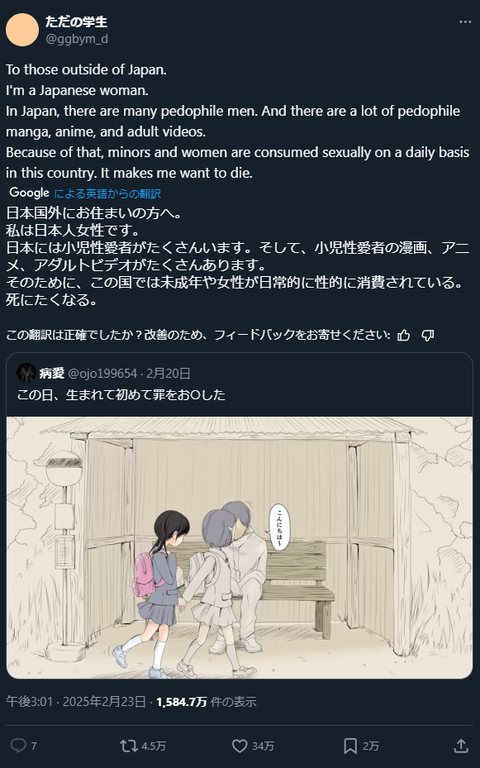Open the @ojo199654 quoted handle
Image resolution: width=480 pixels, height=768 pixels.
point(102,373)
